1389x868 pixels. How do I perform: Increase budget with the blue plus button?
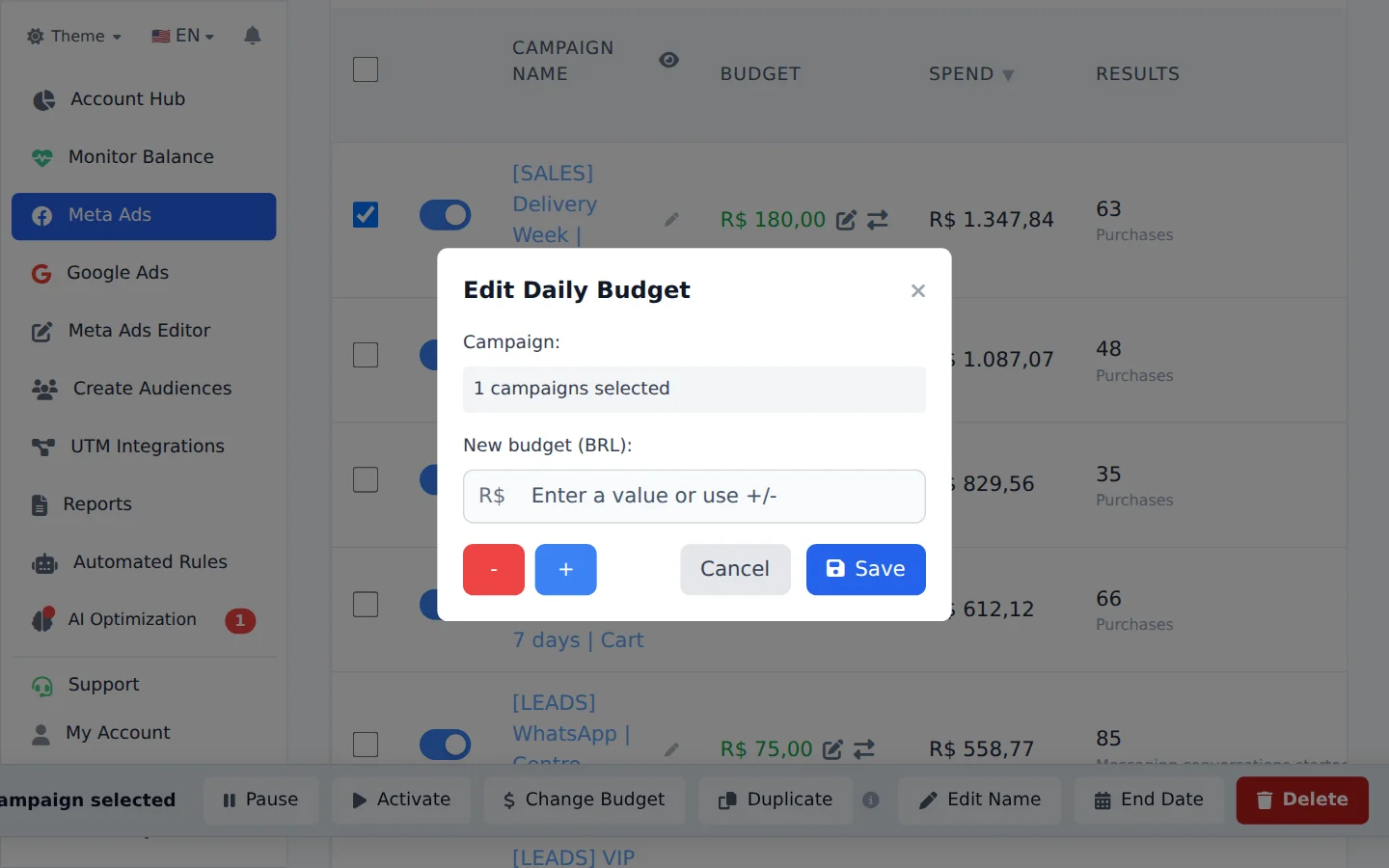(566, 569)
